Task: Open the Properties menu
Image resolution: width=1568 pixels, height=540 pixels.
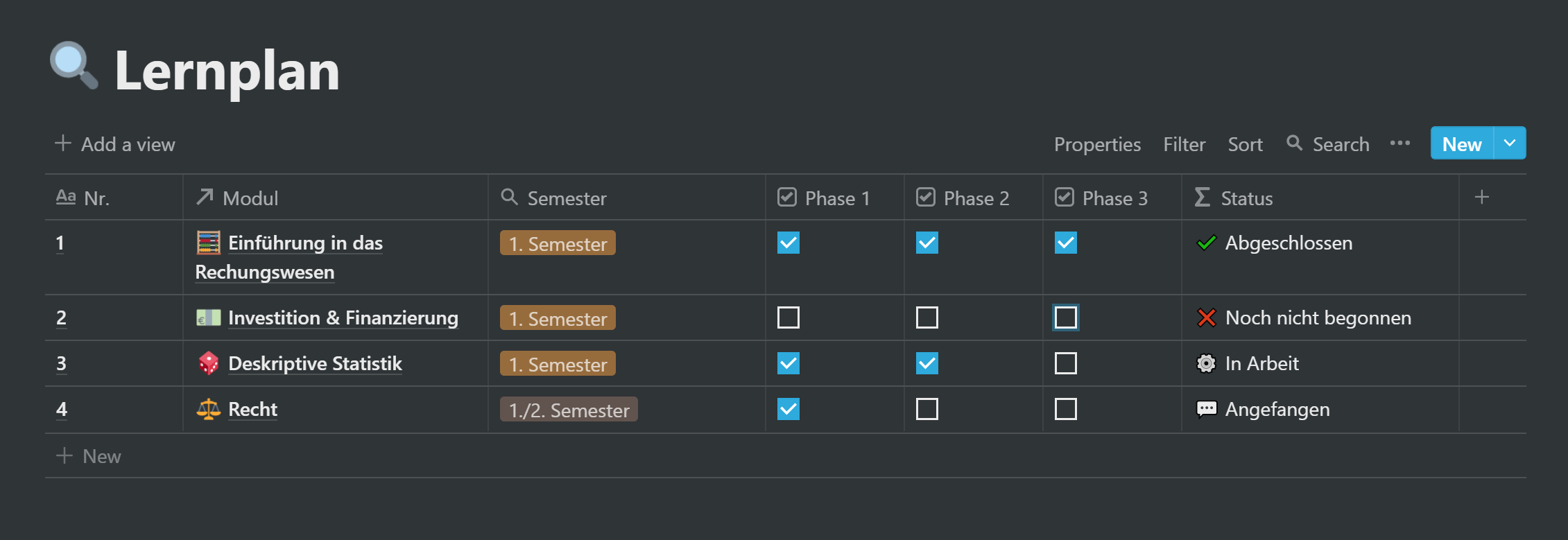Action: 1097,144
